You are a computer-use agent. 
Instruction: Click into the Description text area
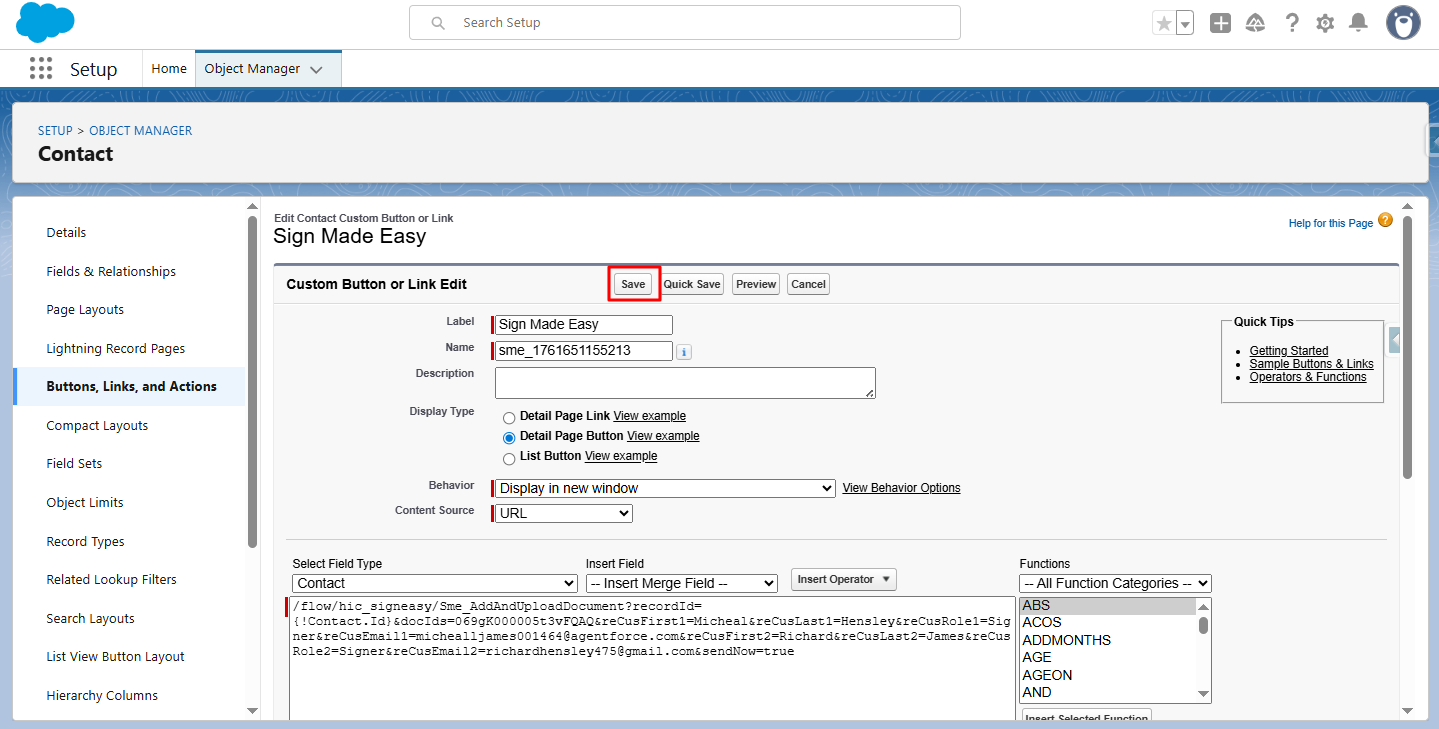685,383
